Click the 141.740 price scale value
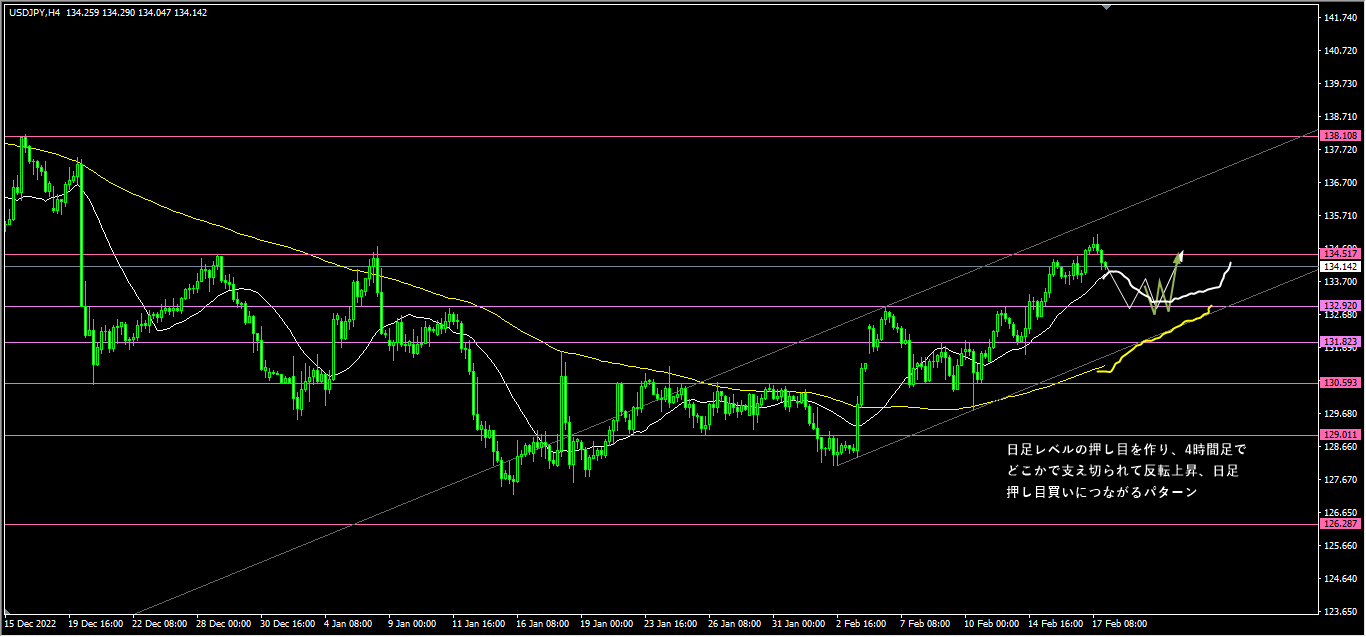The height and width of the screenshot is (637, 1366). (x=1338, y=19)
